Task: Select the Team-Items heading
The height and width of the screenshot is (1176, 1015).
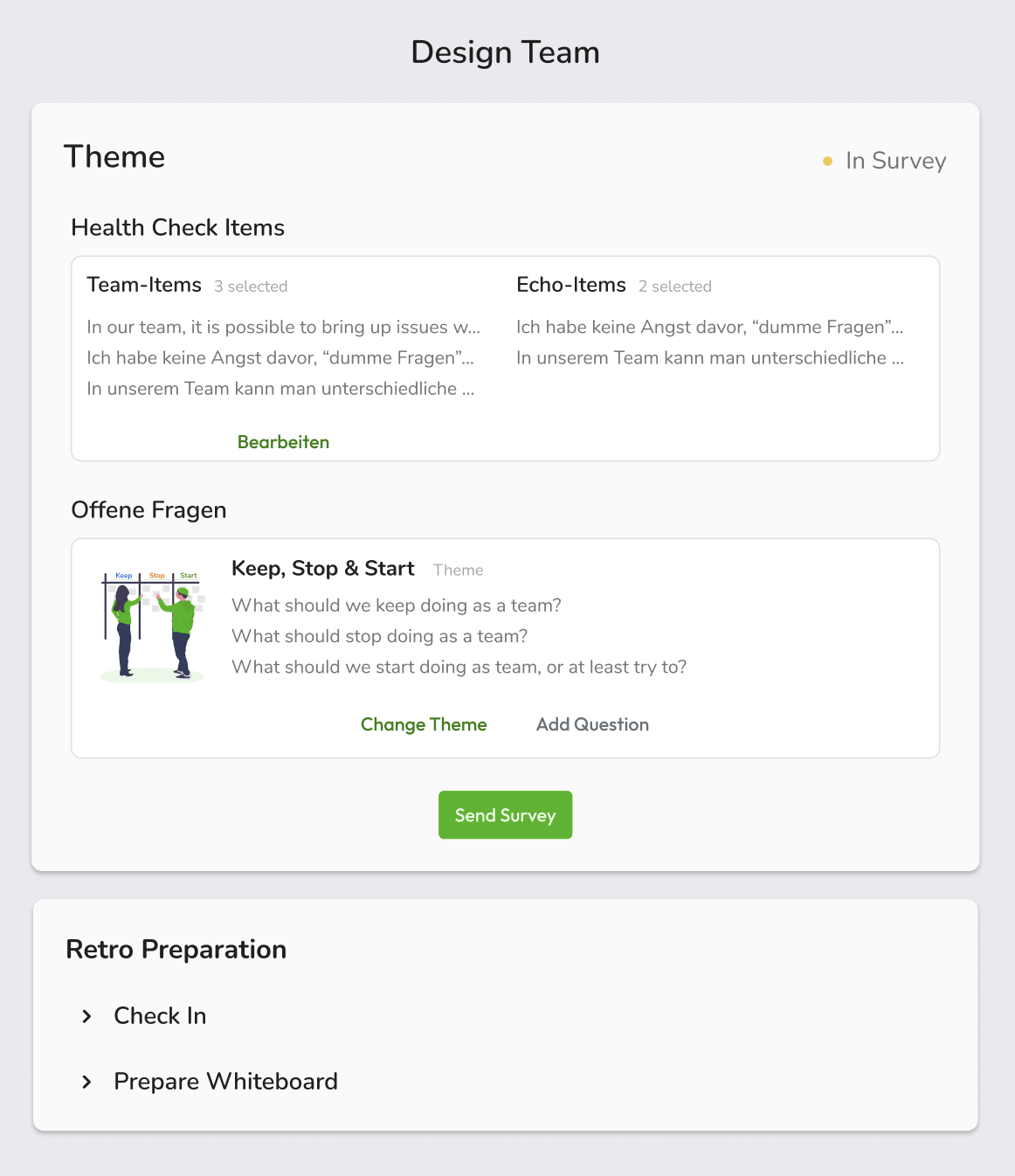Action: 144,285
